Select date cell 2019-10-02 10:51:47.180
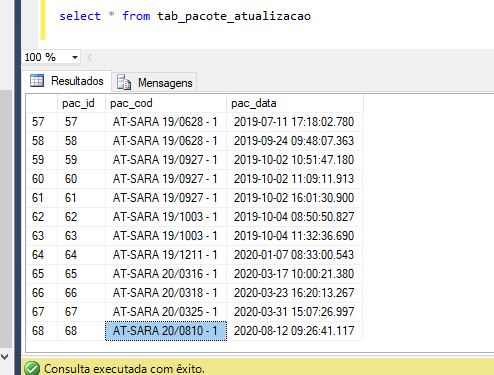The width and height of the screenshot is (494, 375). [x=295, y=160]
